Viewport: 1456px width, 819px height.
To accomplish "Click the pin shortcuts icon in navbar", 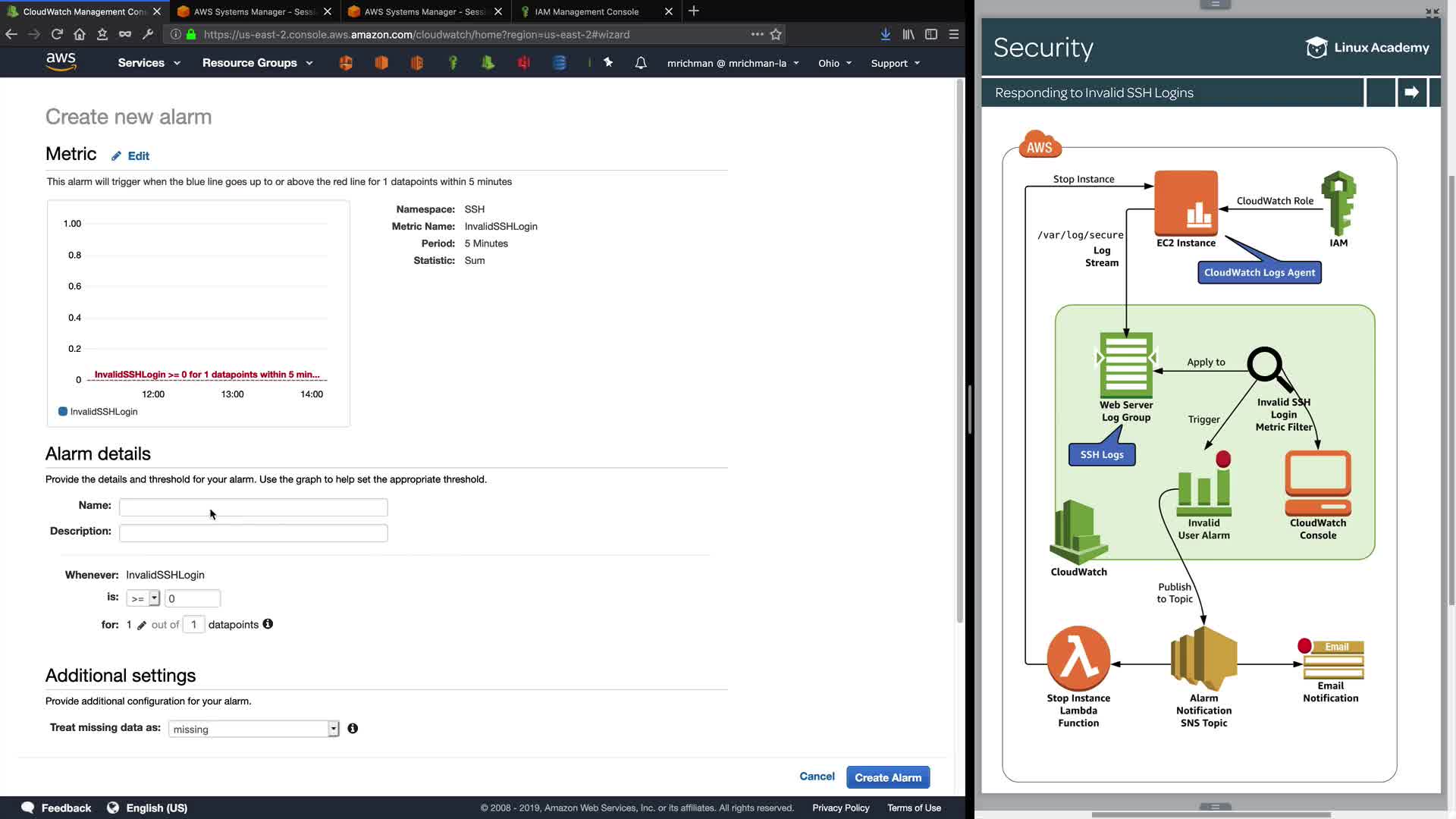I will [608, 63].
